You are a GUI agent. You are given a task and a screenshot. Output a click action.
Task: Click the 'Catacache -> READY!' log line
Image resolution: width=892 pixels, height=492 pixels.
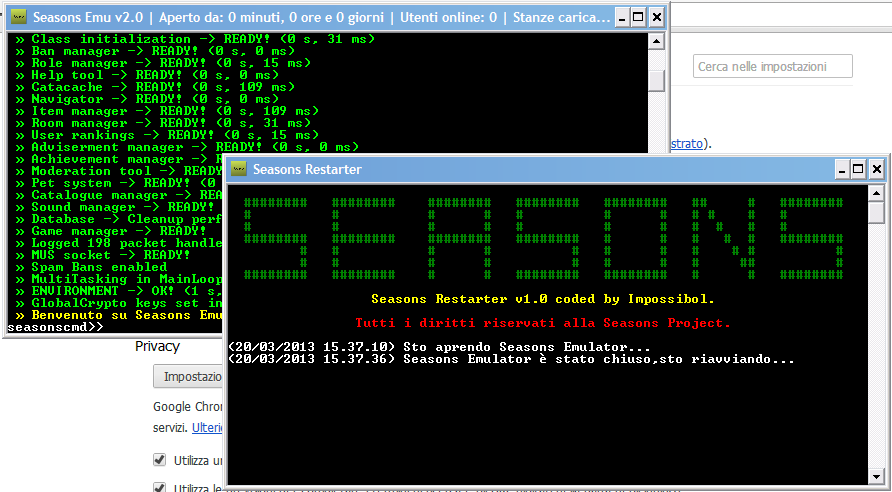[155, 87]
